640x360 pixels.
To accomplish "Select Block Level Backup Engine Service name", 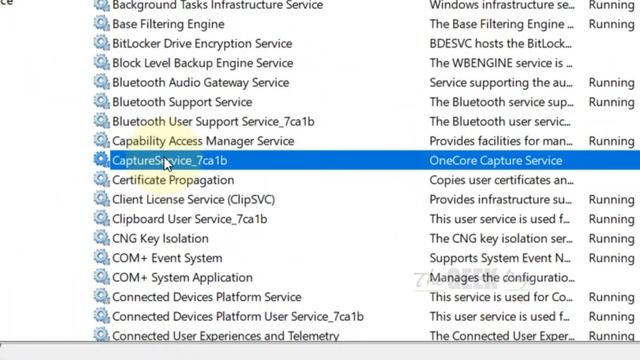I will 202,63.
